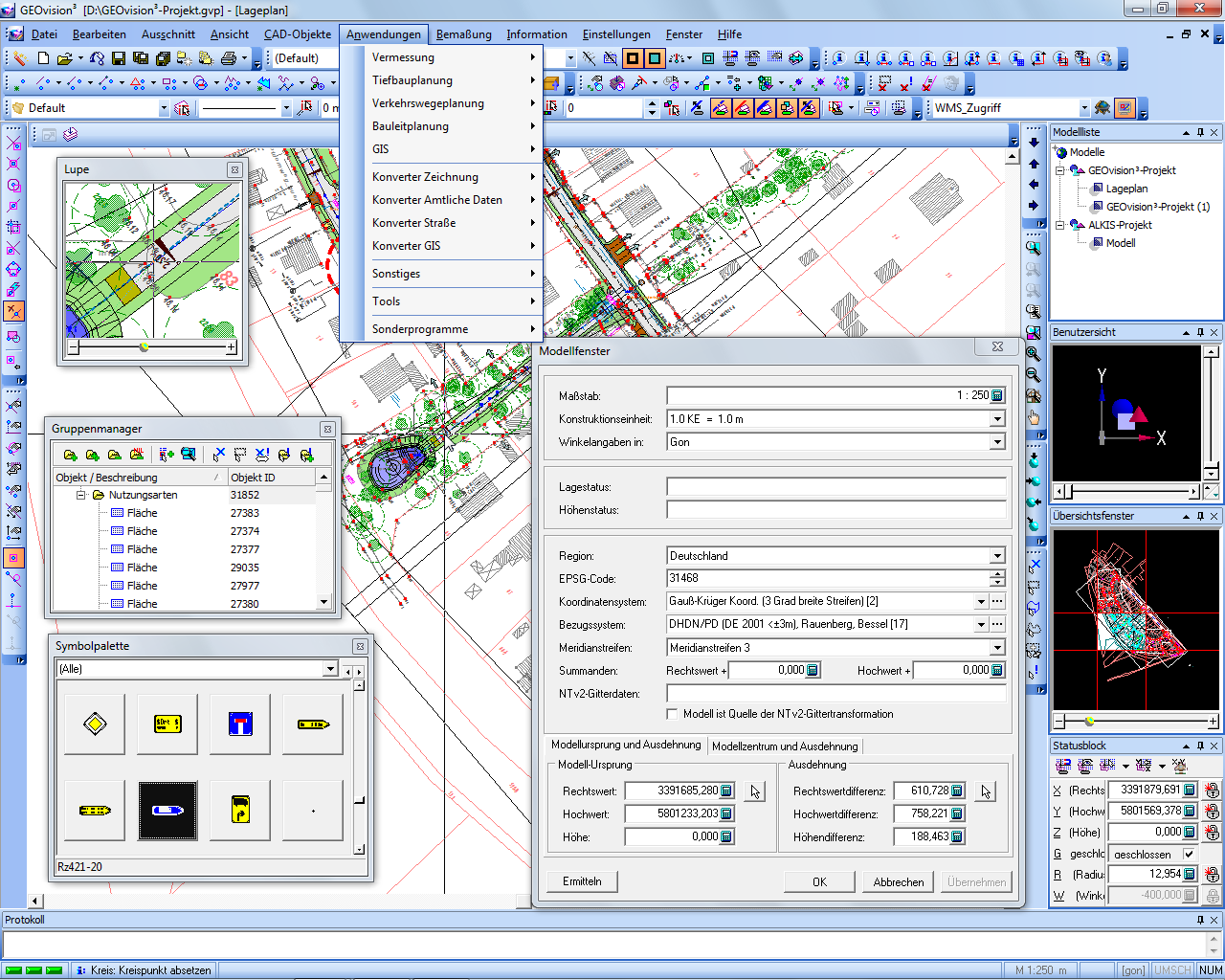Open calculator for Rechtswert origin value

pyautogui.click(x=726, y=791)
